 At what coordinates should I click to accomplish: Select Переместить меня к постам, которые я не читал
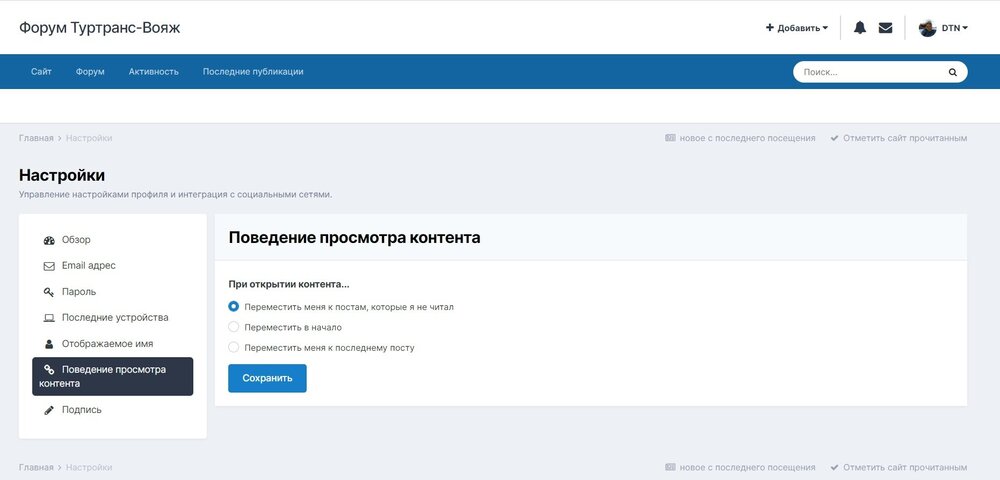[x=233, y=307]
